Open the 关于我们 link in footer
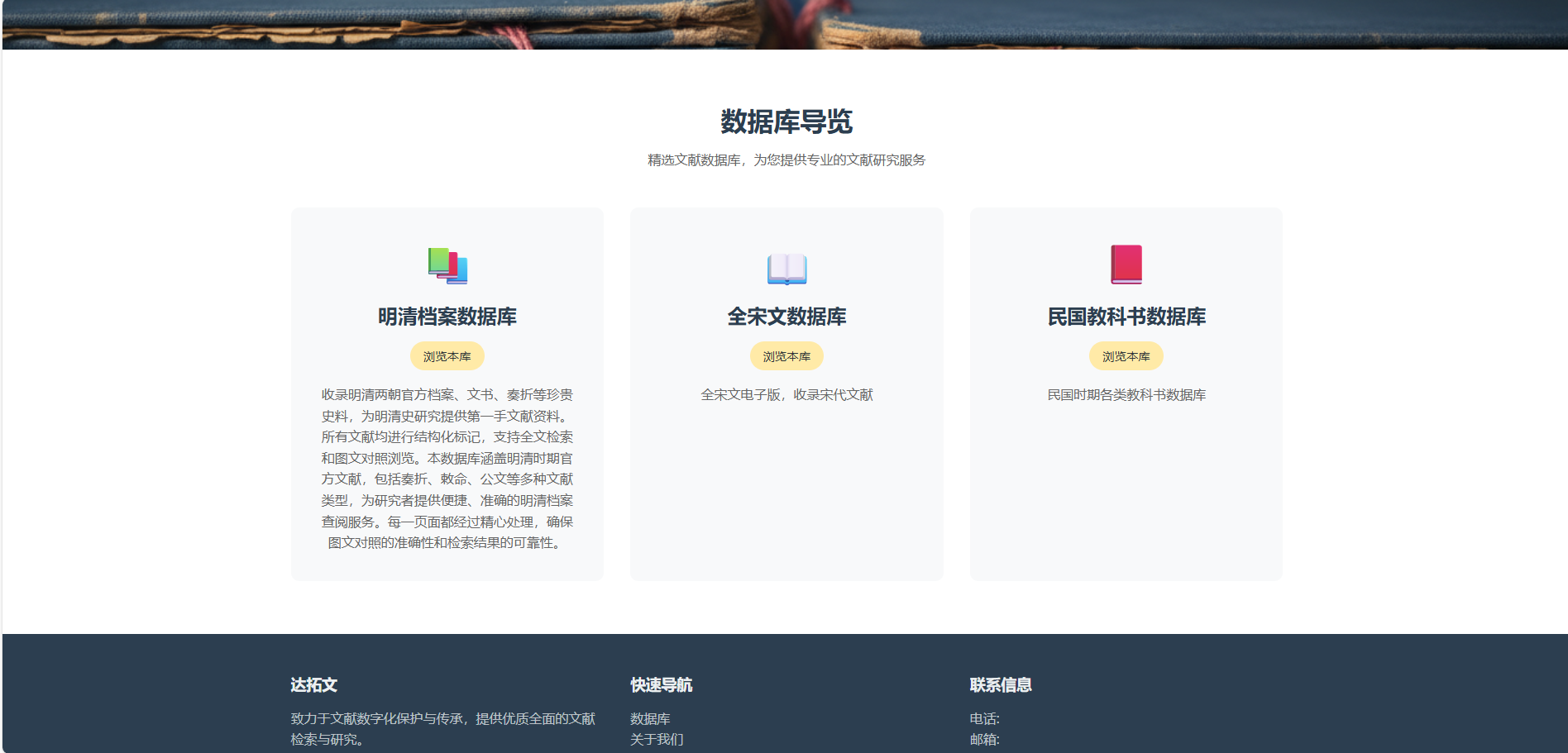 (657, 739)
